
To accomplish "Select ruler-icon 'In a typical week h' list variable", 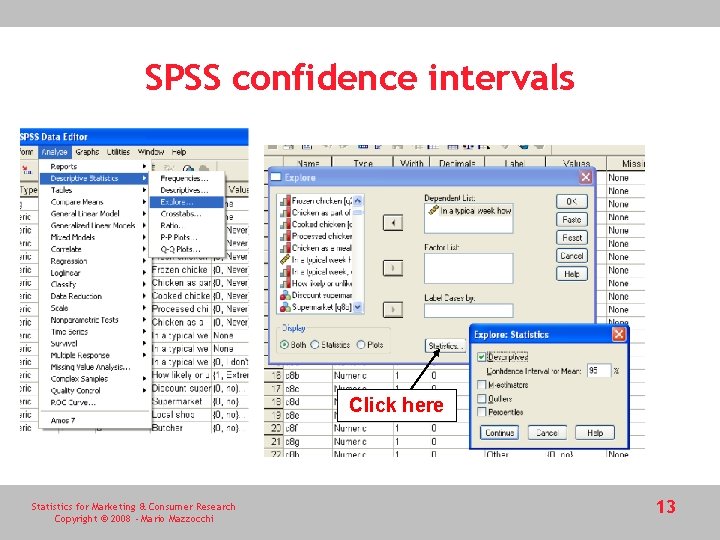I will pos(316,260).
